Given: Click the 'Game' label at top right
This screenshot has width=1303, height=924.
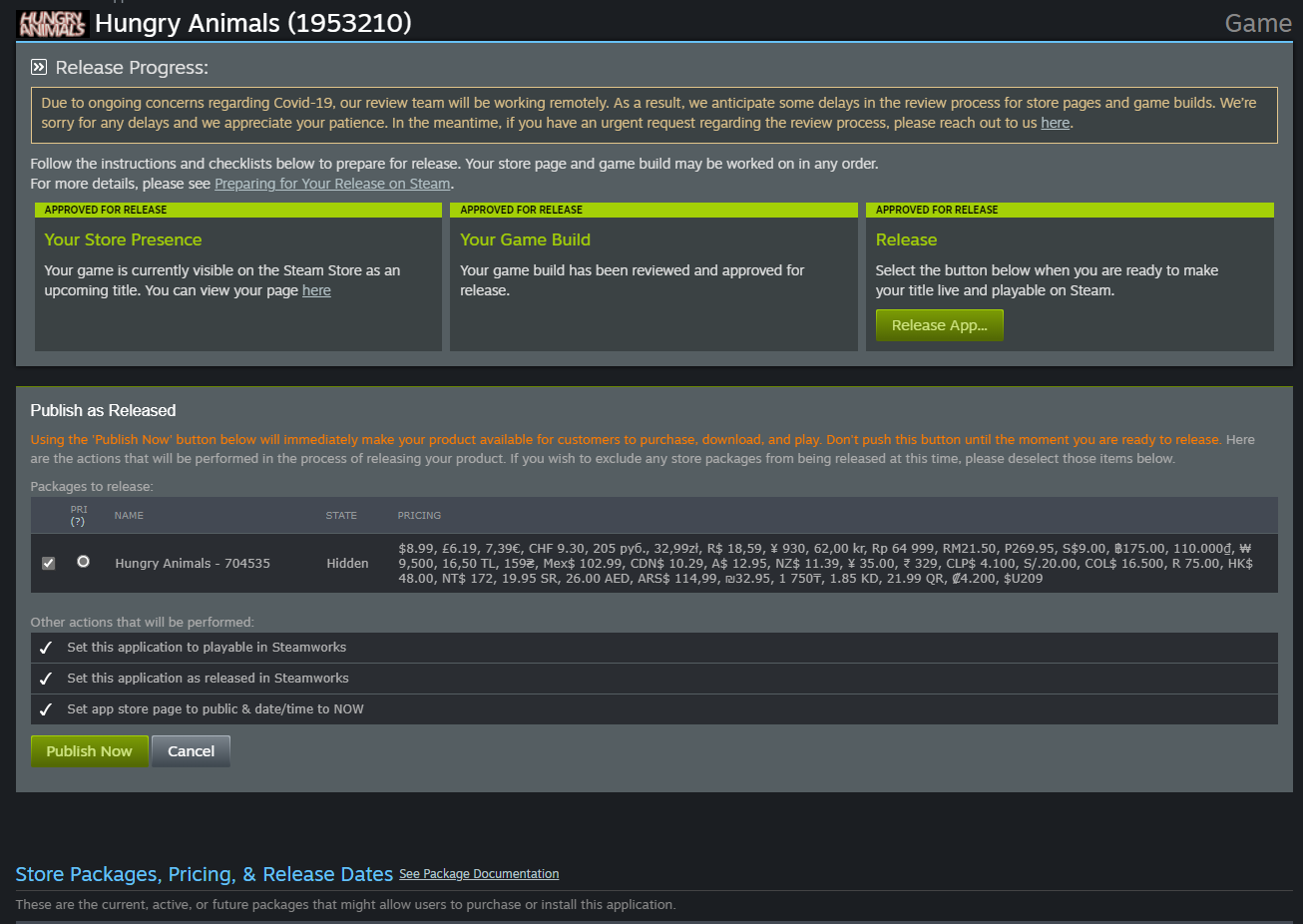Looking at the screenshot, I should 1258,23.
